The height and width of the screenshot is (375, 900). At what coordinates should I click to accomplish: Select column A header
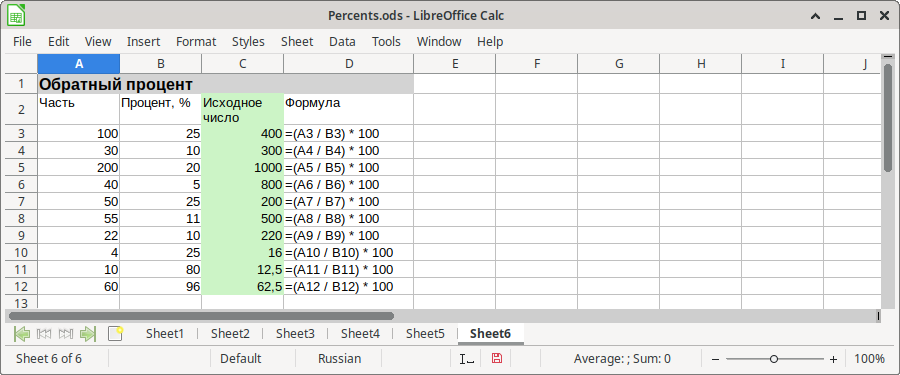[x=79, y=64]
